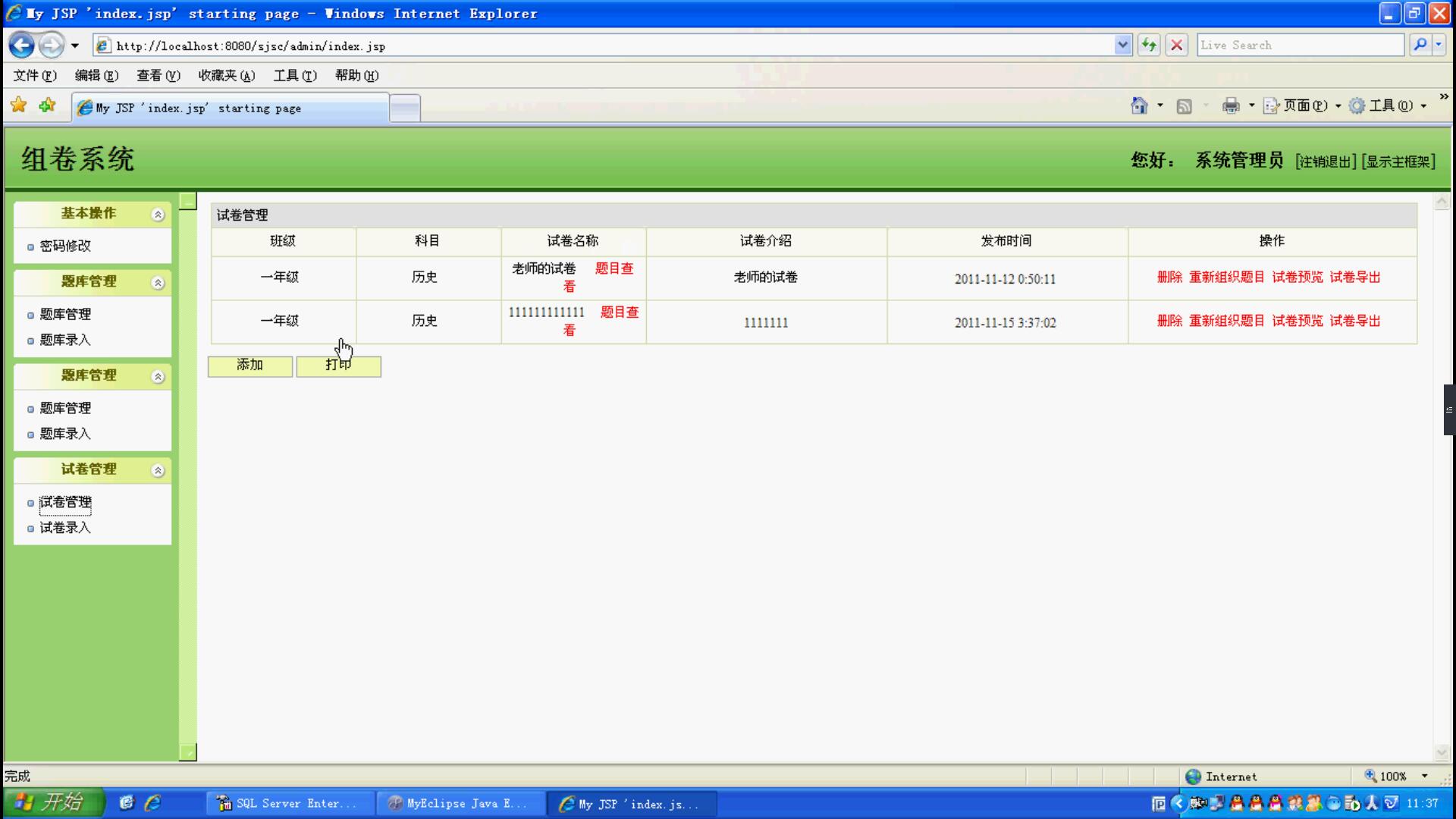
Task: Click the Live Search magnifier icon
Action: pos(1420,45)
